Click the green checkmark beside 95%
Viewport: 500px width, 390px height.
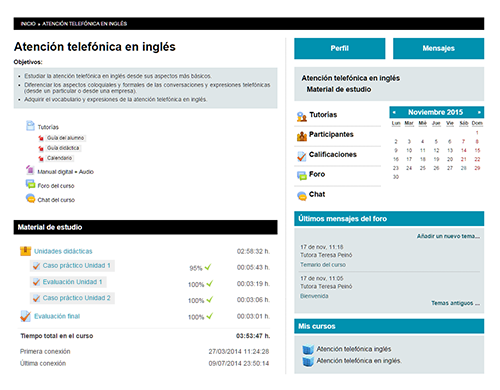tap(208, 267)
